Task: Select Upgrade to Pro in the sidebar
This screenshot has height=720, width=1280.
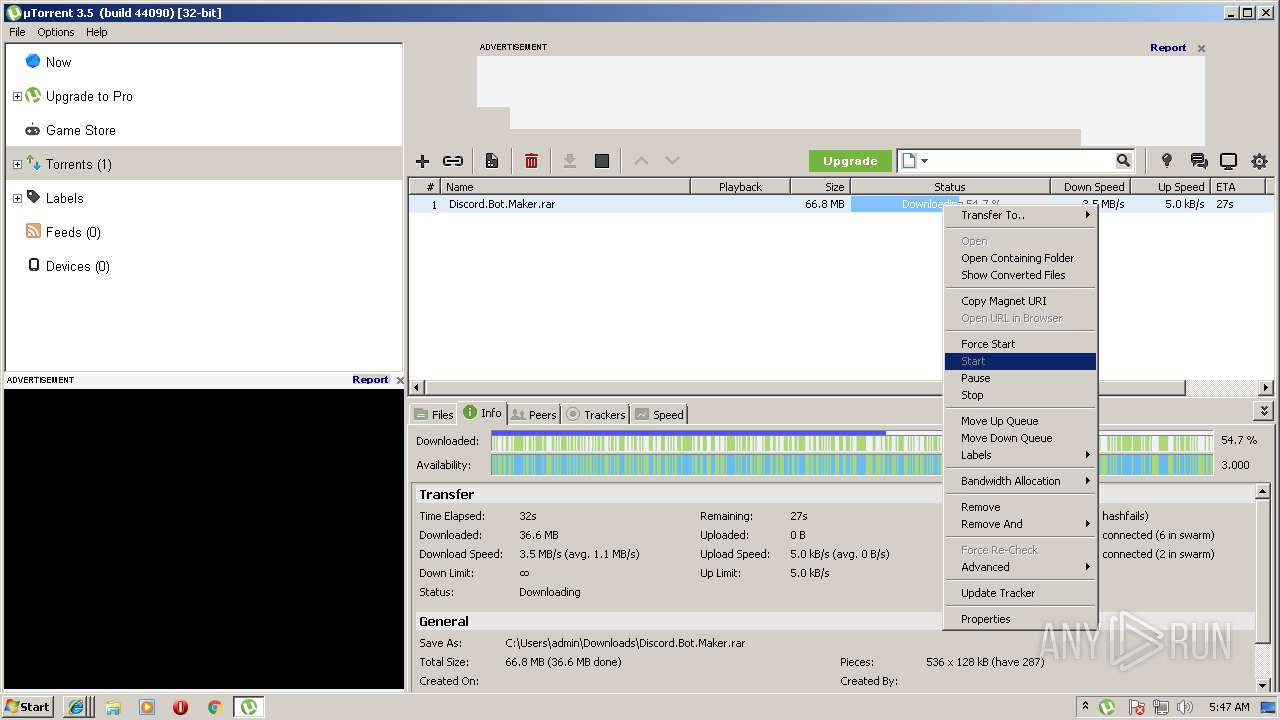Action: tap(89, 96)
